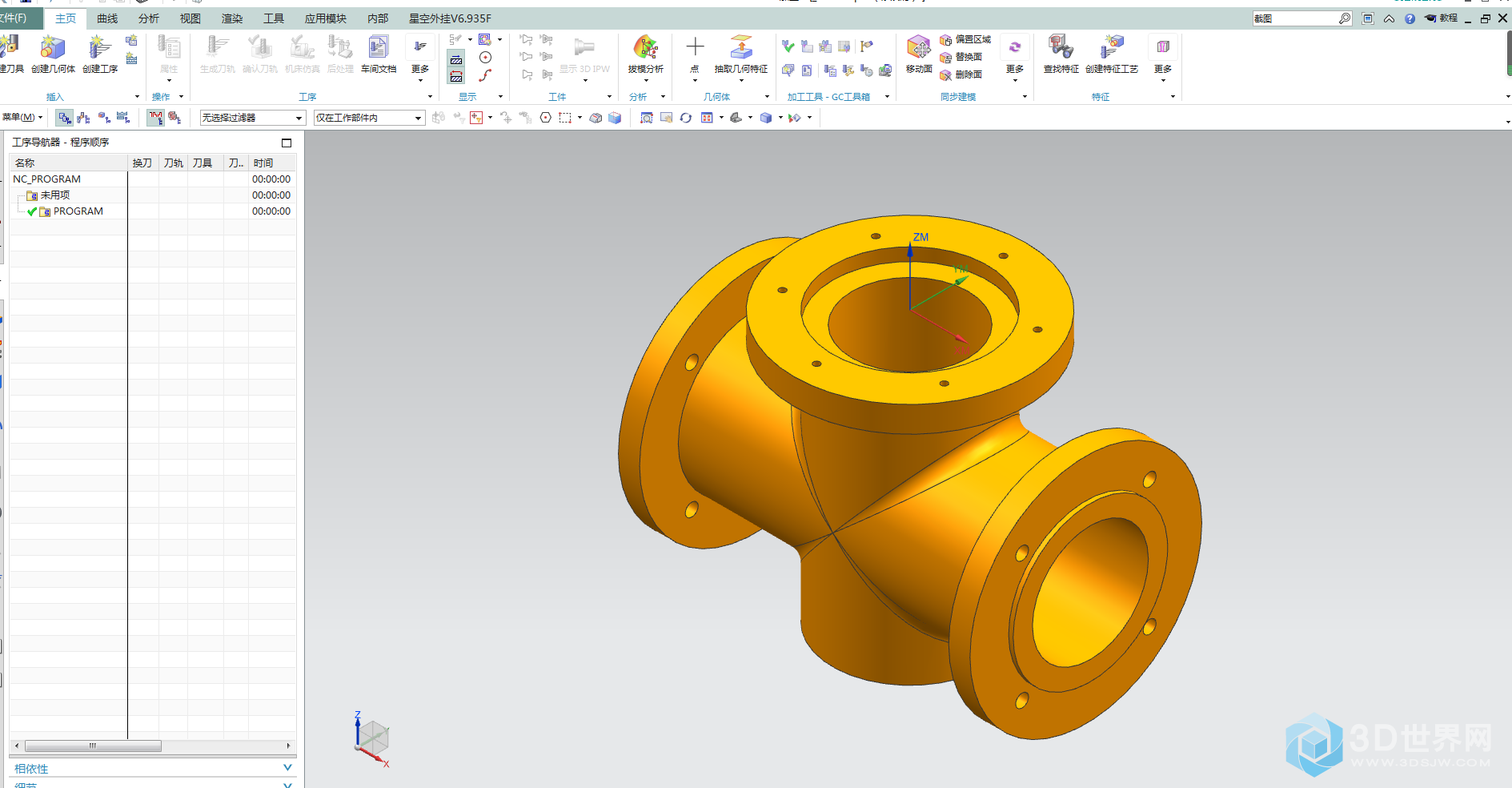Viewport: 1512px width, 788px height.
Task: Click the 换刀 column header
Action: pyautogui.click(x=143, y=163)
